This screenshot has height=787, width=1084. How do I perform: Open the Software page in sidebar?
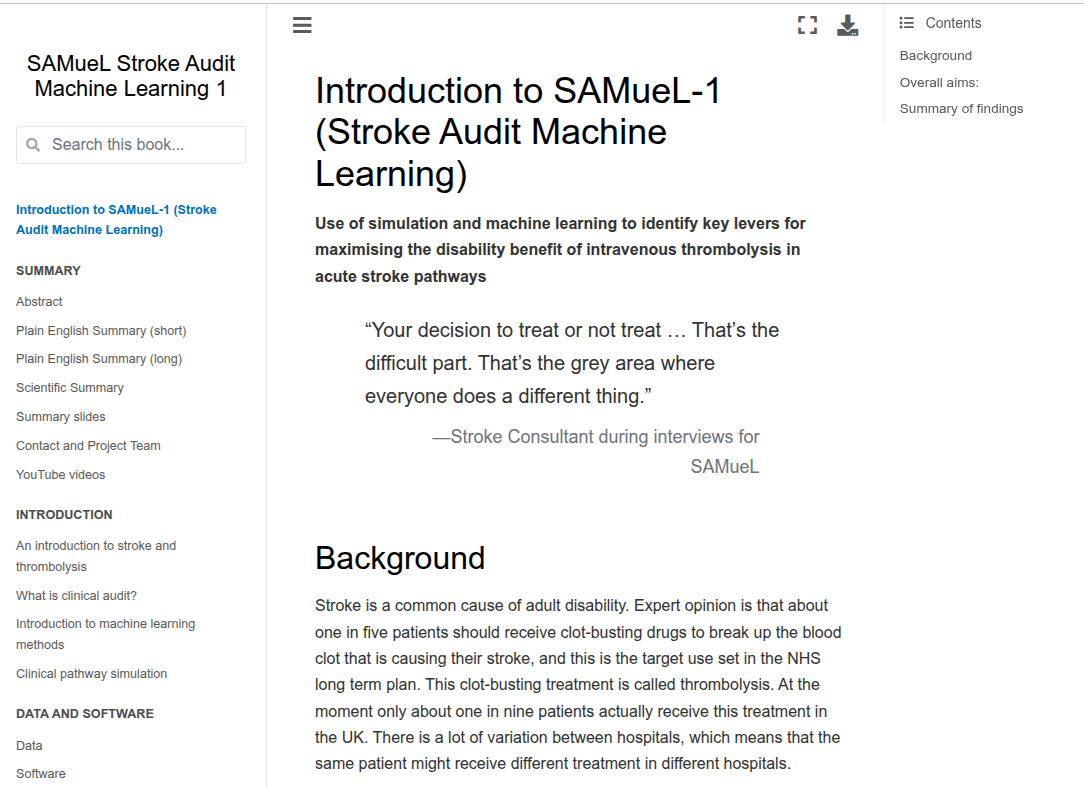tap(41, 774)
